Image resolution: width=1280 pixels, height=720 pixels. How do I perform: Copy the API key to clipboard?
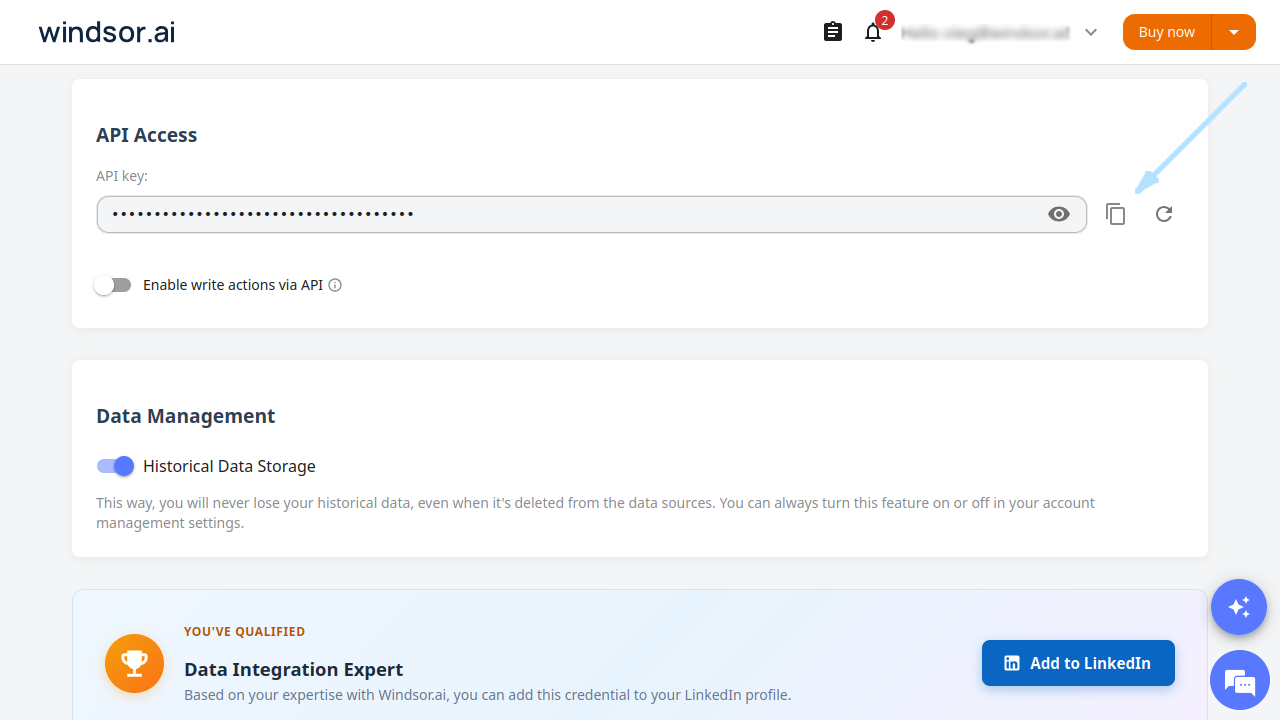[1116, 214]
